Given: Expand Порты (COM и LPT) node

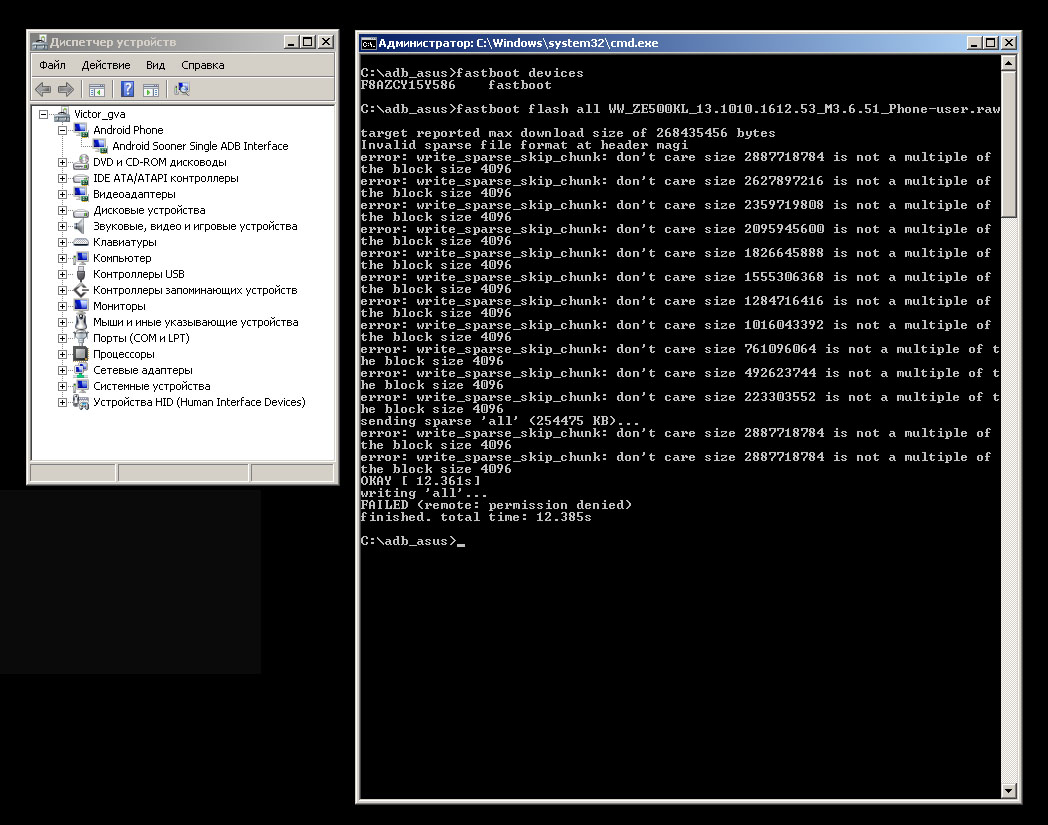Looking at the screenshot, I should coord(62,338).
